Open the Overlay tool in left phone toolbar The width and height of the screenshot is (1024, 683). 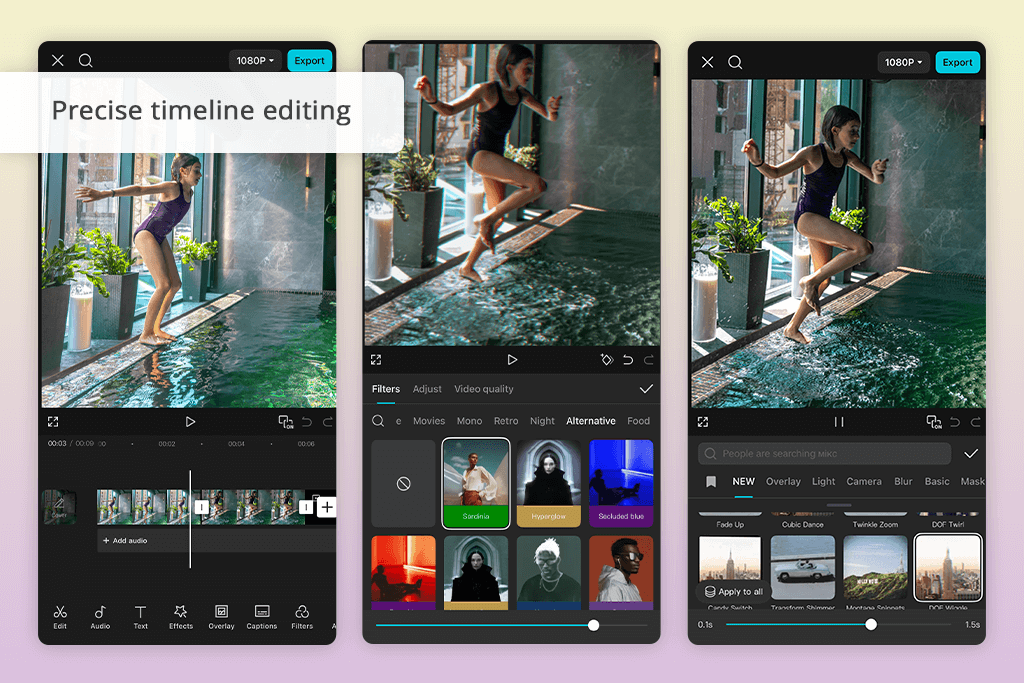coord(221,616)
